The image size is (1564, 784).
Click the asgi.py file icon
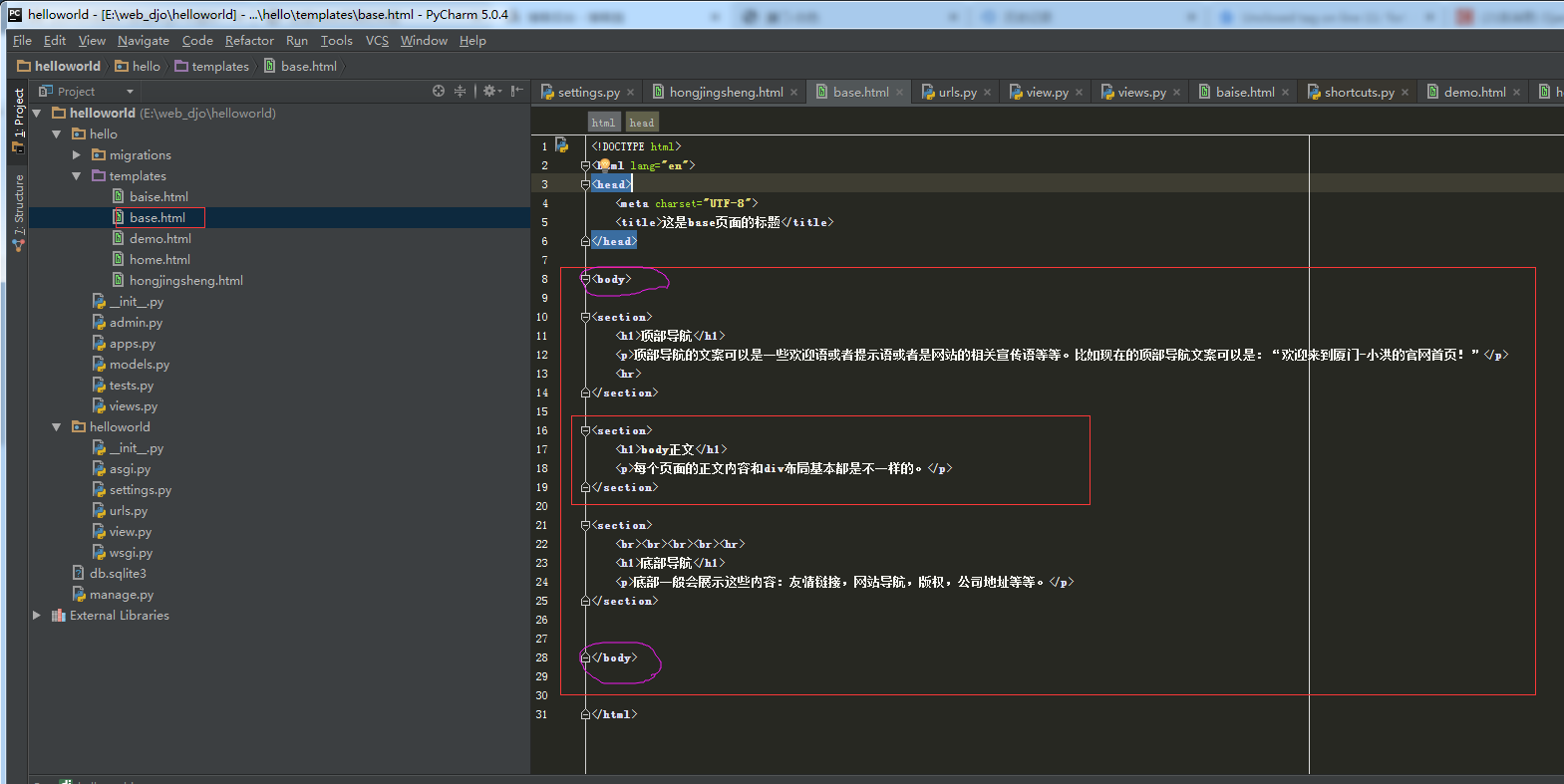(x=99, y=469)
